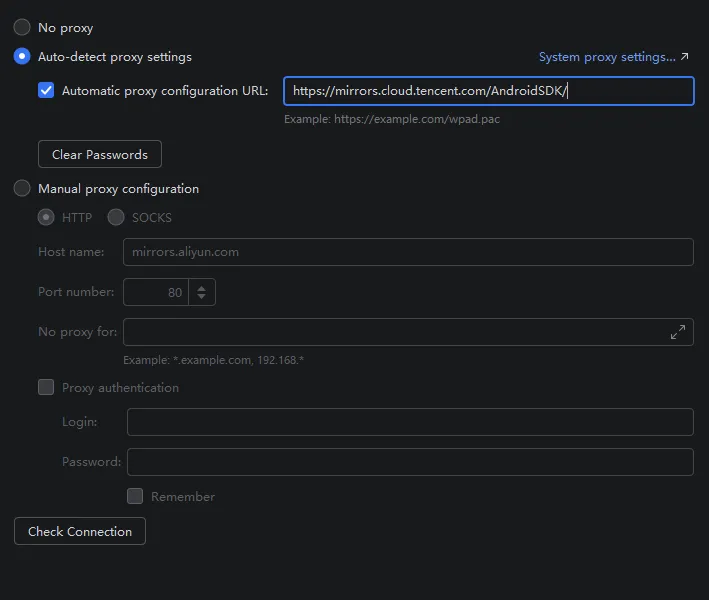Focus the Login input field
The width and height of the screenshot is (709, 600).
click(x=410, y=422)
